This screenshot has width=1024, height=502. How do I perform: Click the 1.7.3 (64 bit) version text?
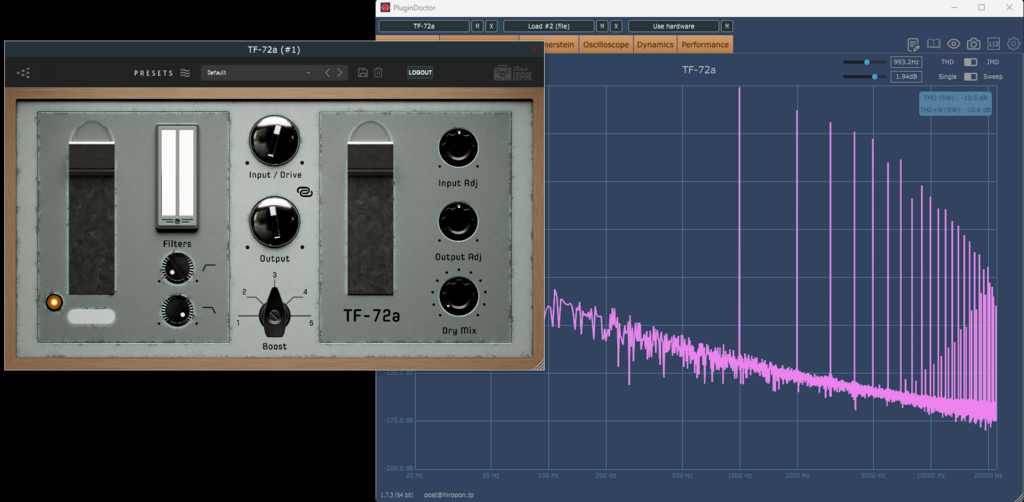pyautogui.click(x=398, y=495)
